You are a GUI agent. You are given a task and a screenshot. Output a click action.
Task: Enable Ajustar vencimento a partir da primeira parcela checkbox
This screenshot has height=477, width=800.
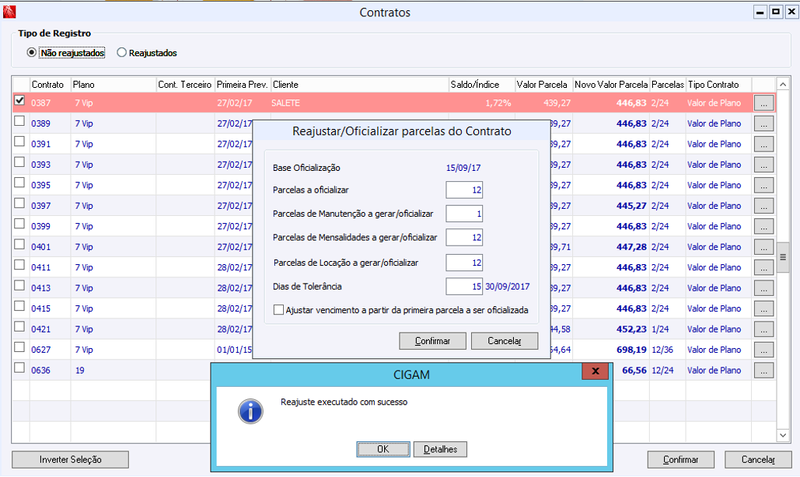279,310
